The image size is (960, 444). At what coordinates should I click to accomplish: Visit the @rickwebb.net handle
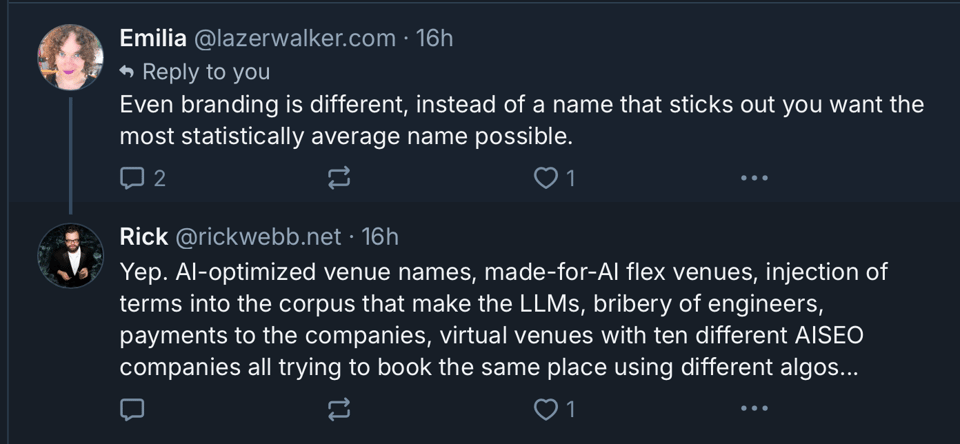tap(259, 237)
